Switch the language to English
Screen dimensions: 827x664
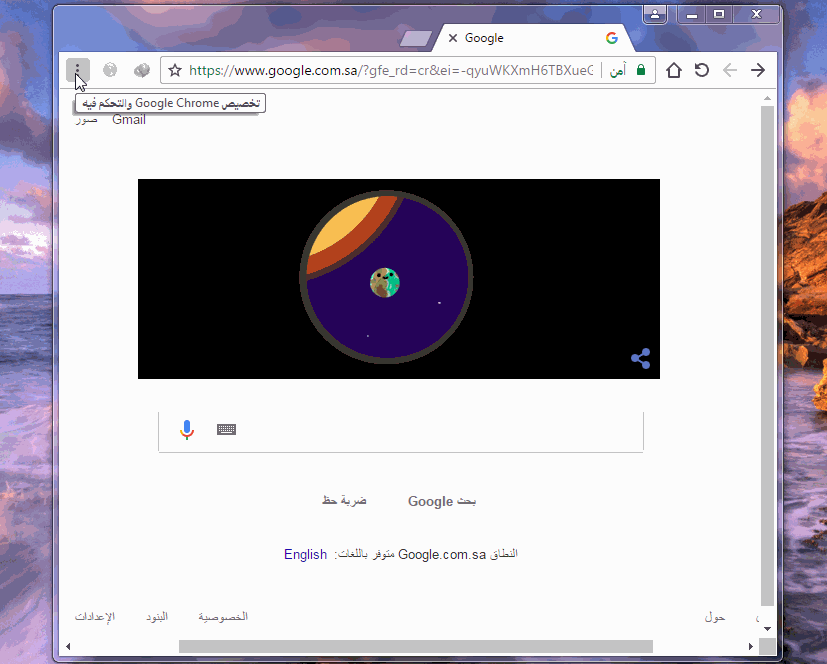[x=305, y=554]
